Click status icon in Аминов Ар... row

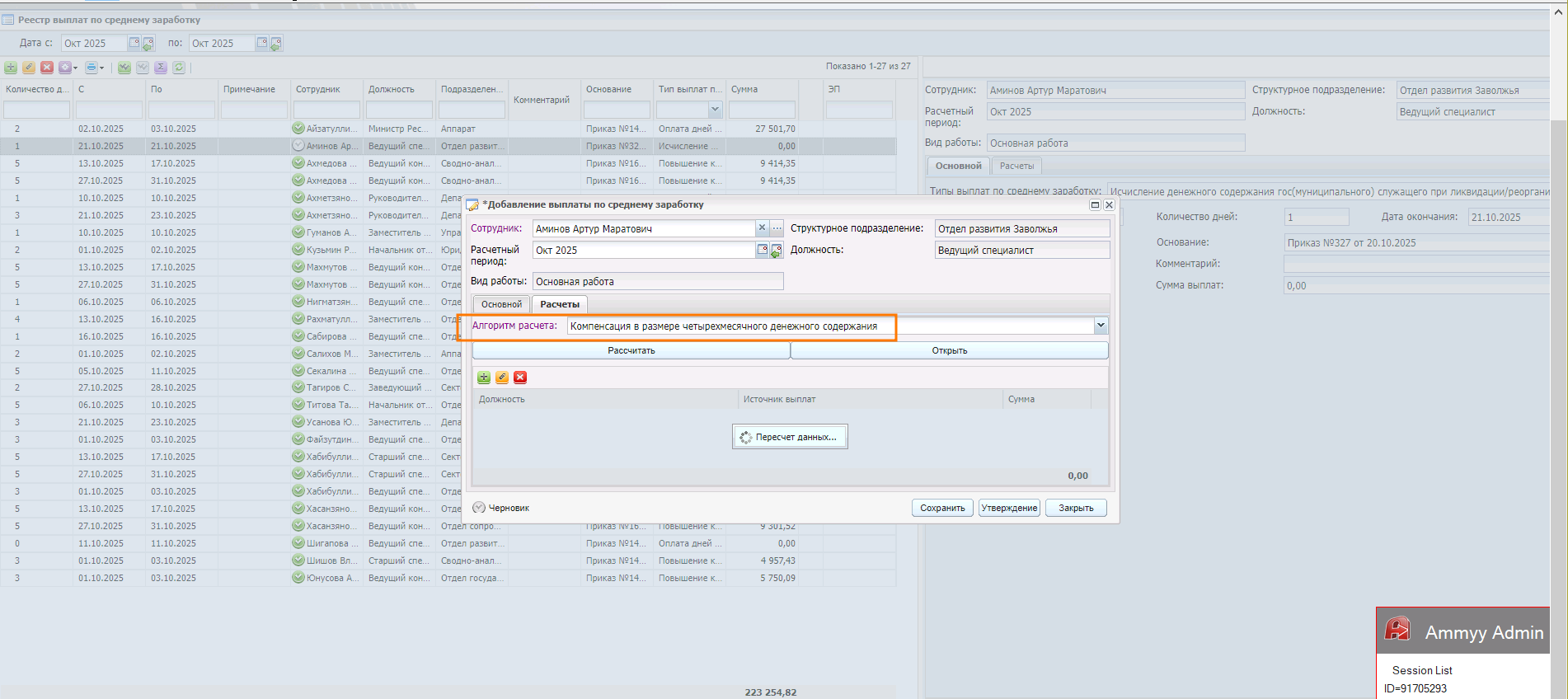pyautogui.click(x=298, y=146)
